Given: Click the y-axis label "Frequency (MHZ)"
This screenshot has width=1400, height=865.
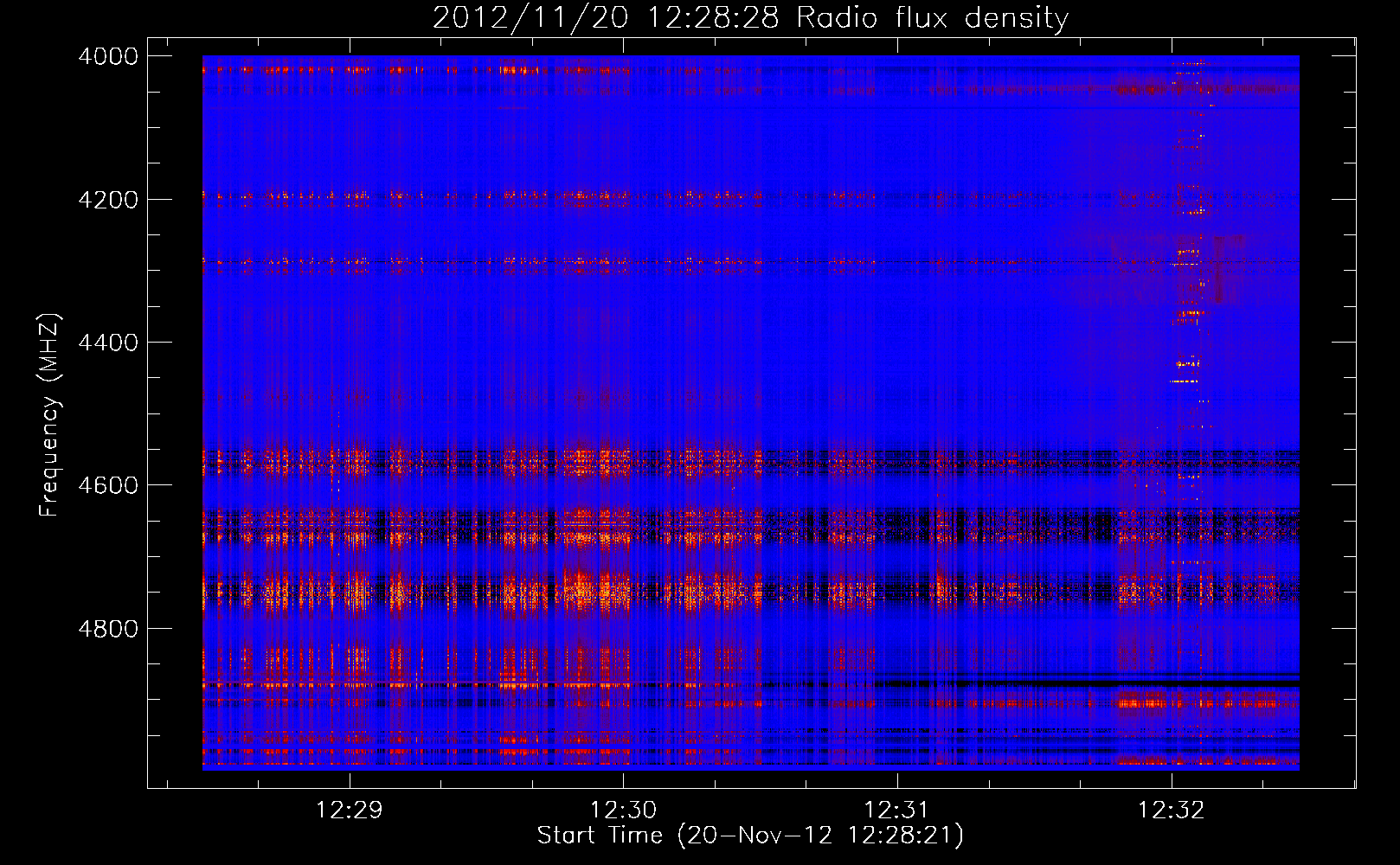Looking at the screenshot, I should [x=49, y=415].
